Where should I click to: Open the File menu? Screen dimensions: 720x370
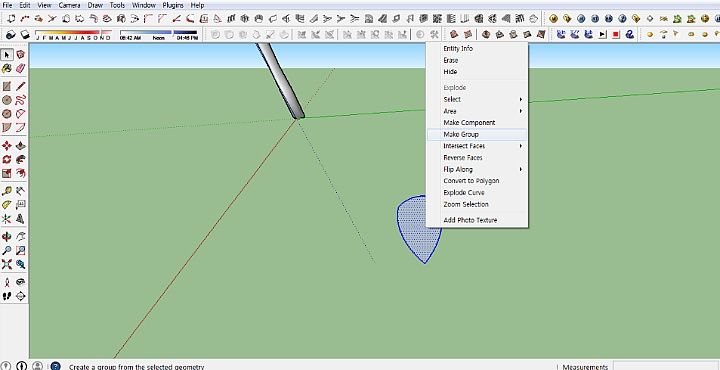point(7,5)
